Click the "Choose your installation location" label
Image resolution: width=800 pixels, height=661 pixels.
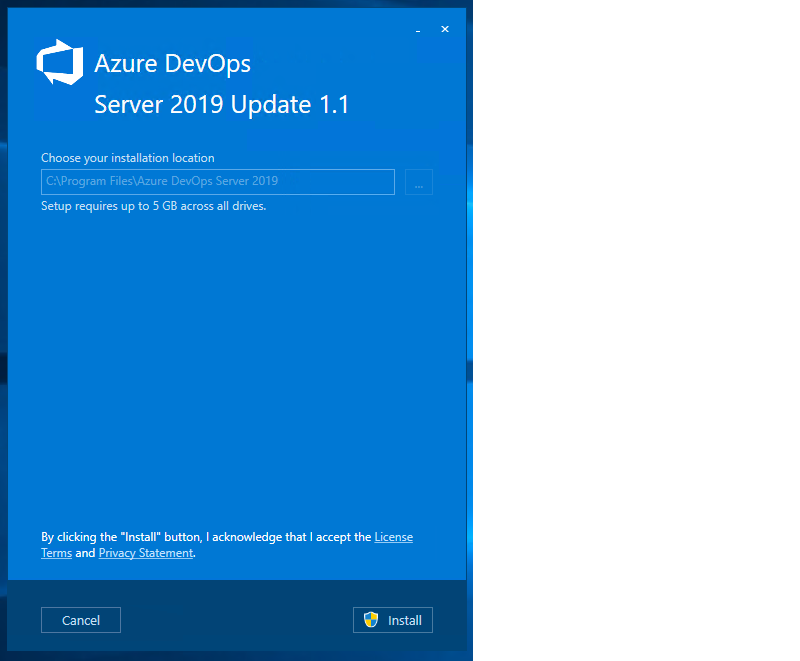pyautogui.click(x=128, y=158)
